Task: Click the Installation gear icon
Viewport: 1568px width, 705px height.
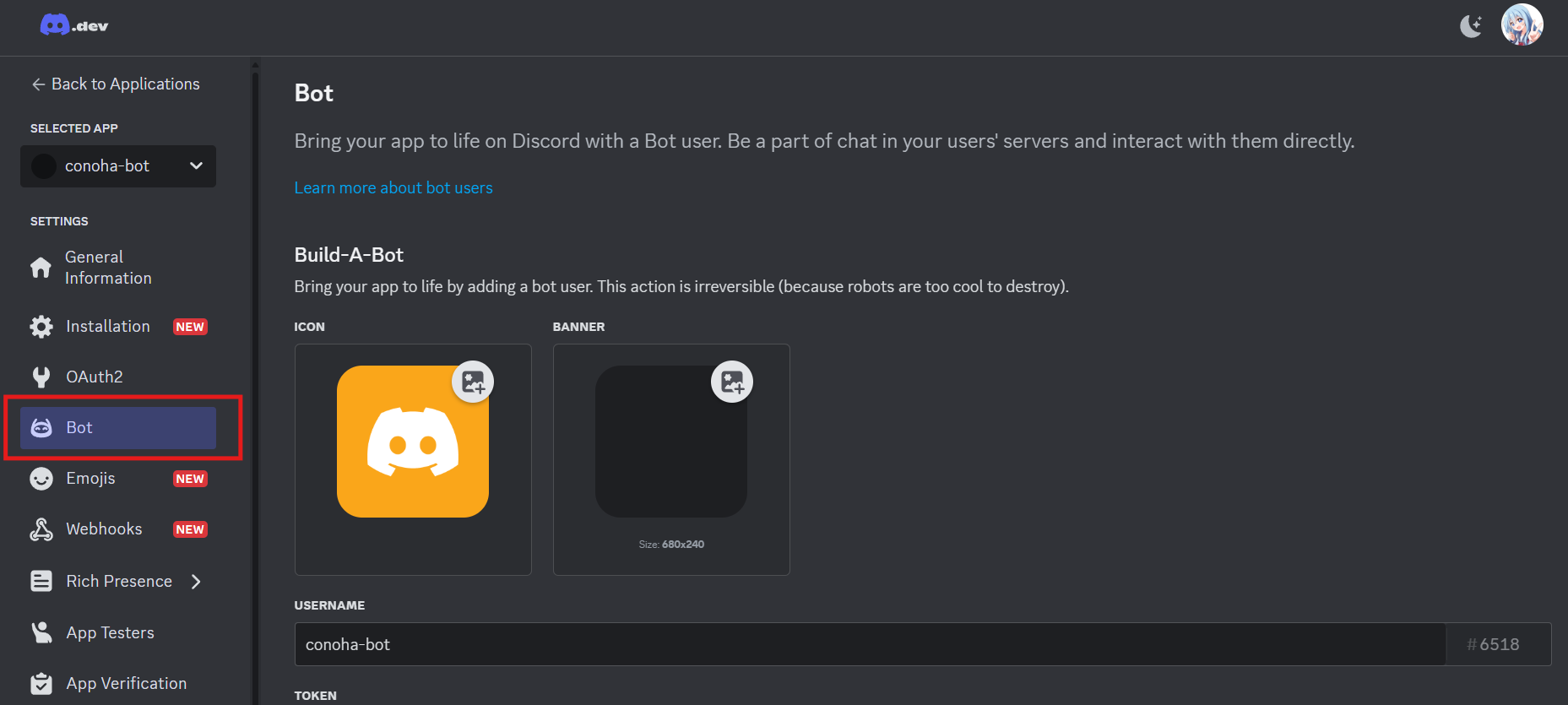Action: pyautogui.click(x=41, y=327)
